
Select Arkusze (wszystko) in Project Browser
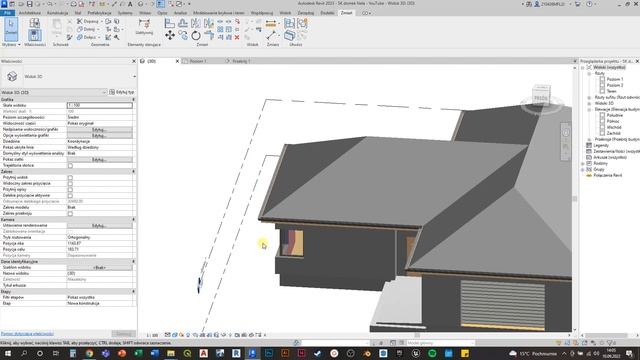610,157
